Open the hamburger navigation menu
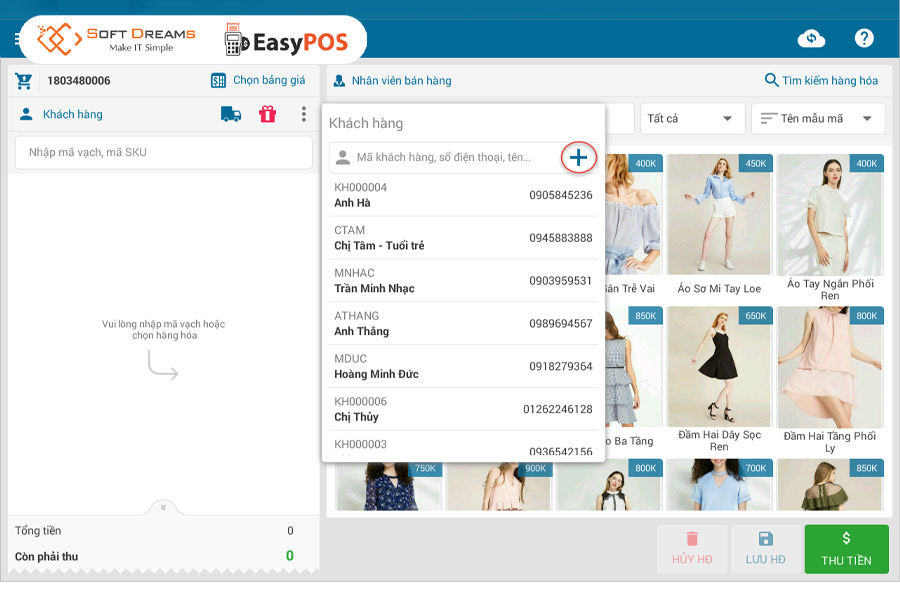 (16, 38)
